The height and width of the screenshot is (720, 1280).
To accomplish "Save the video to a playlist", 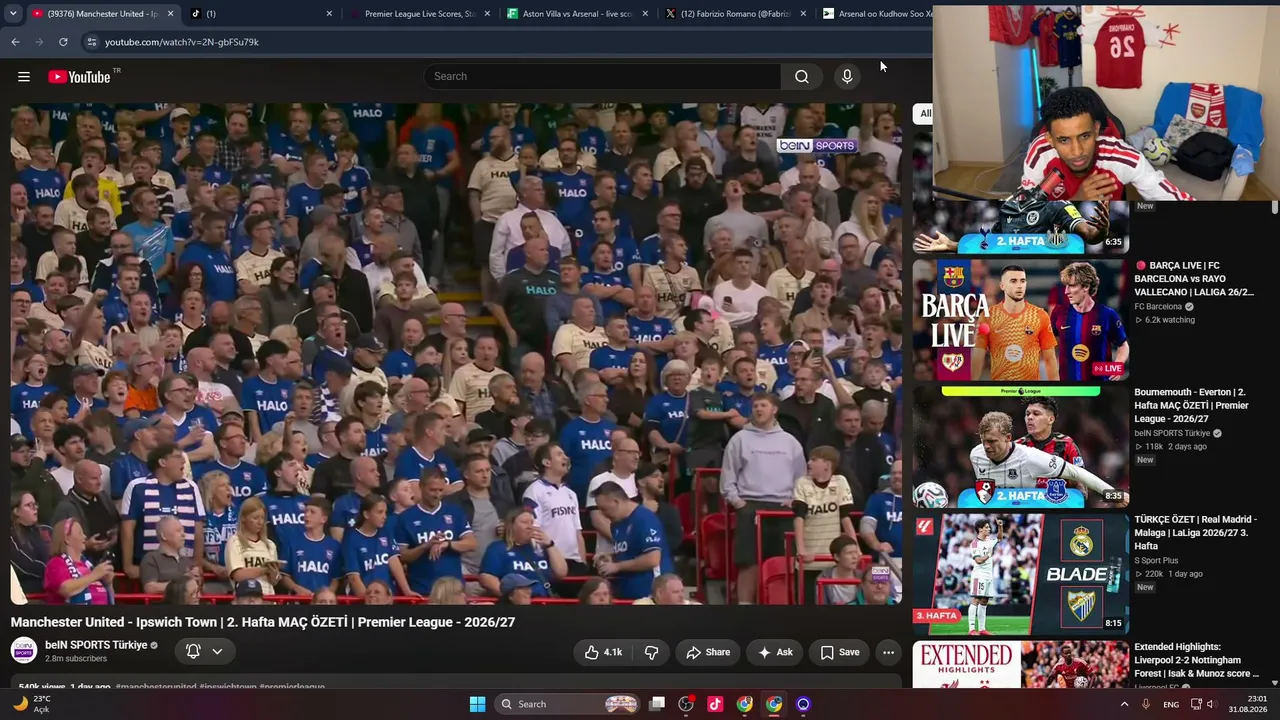I will (839, 652).
